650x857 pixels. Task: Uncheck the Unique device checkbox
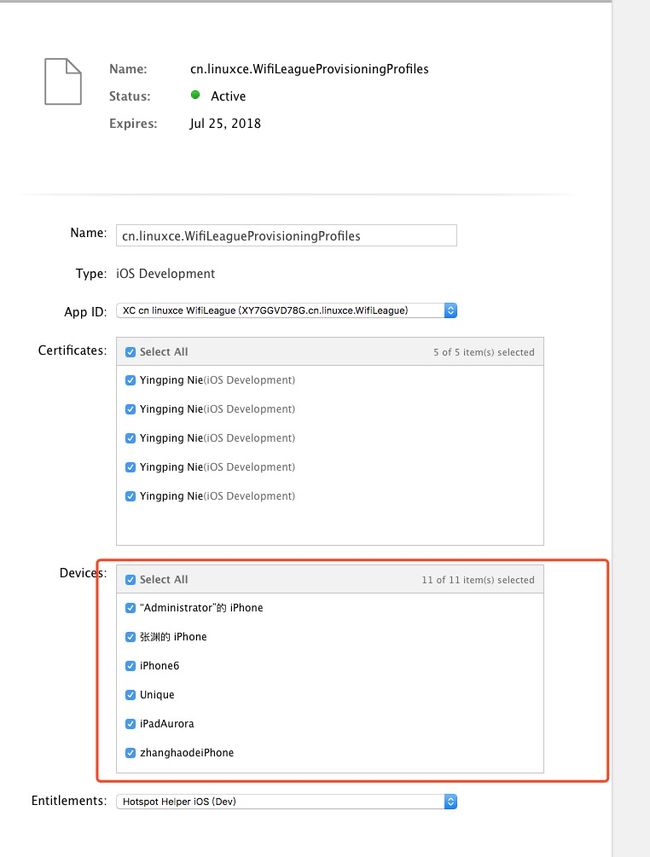[x=130, y=695]
